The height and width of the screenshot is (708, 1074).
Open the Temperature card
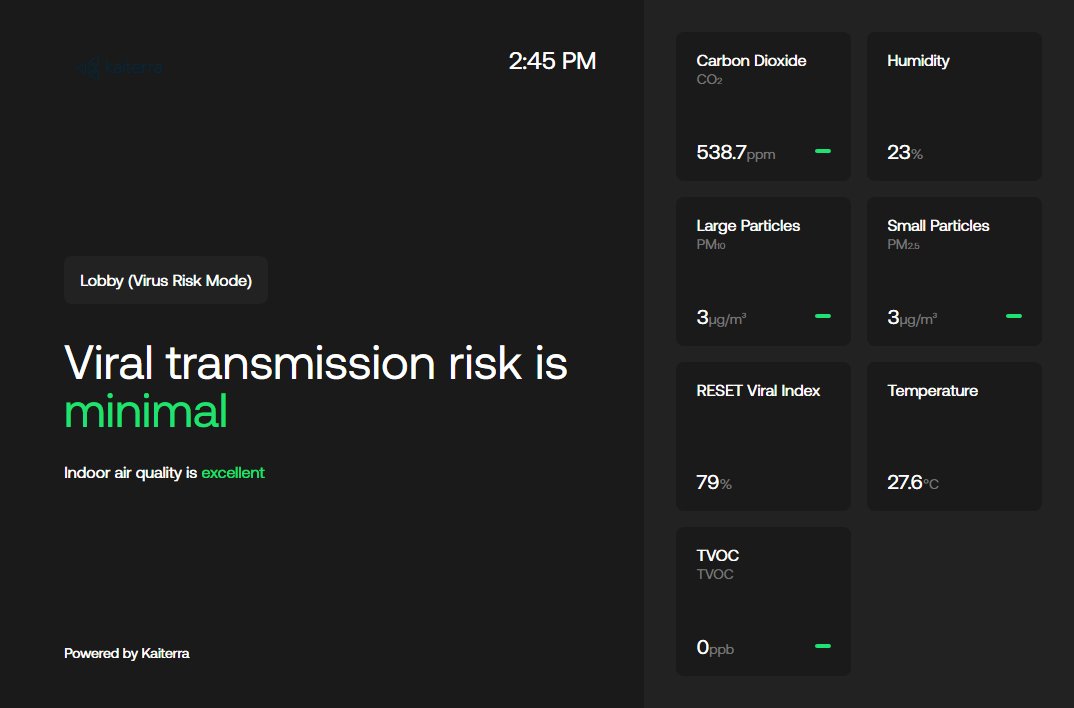coord(954,436)
